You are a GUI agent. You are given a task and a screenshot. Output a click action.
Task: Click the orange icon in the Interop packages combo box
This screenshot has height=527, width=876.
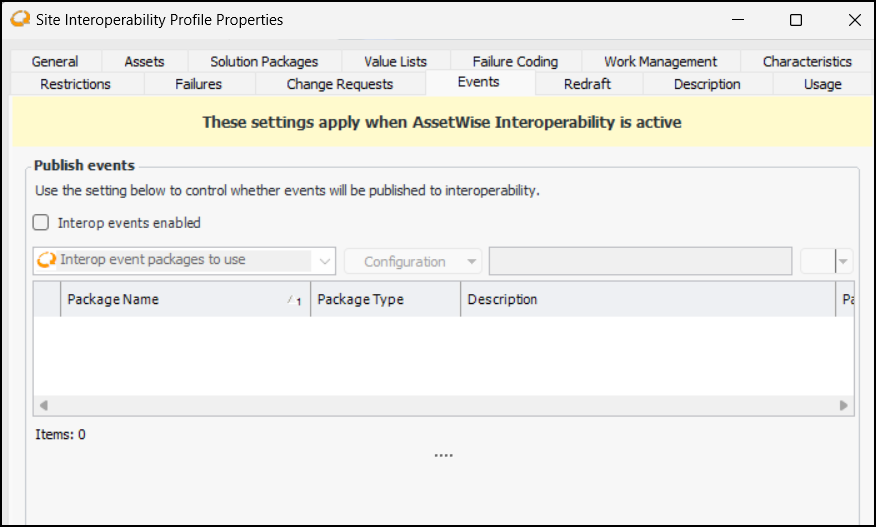[x=47, y=260]
